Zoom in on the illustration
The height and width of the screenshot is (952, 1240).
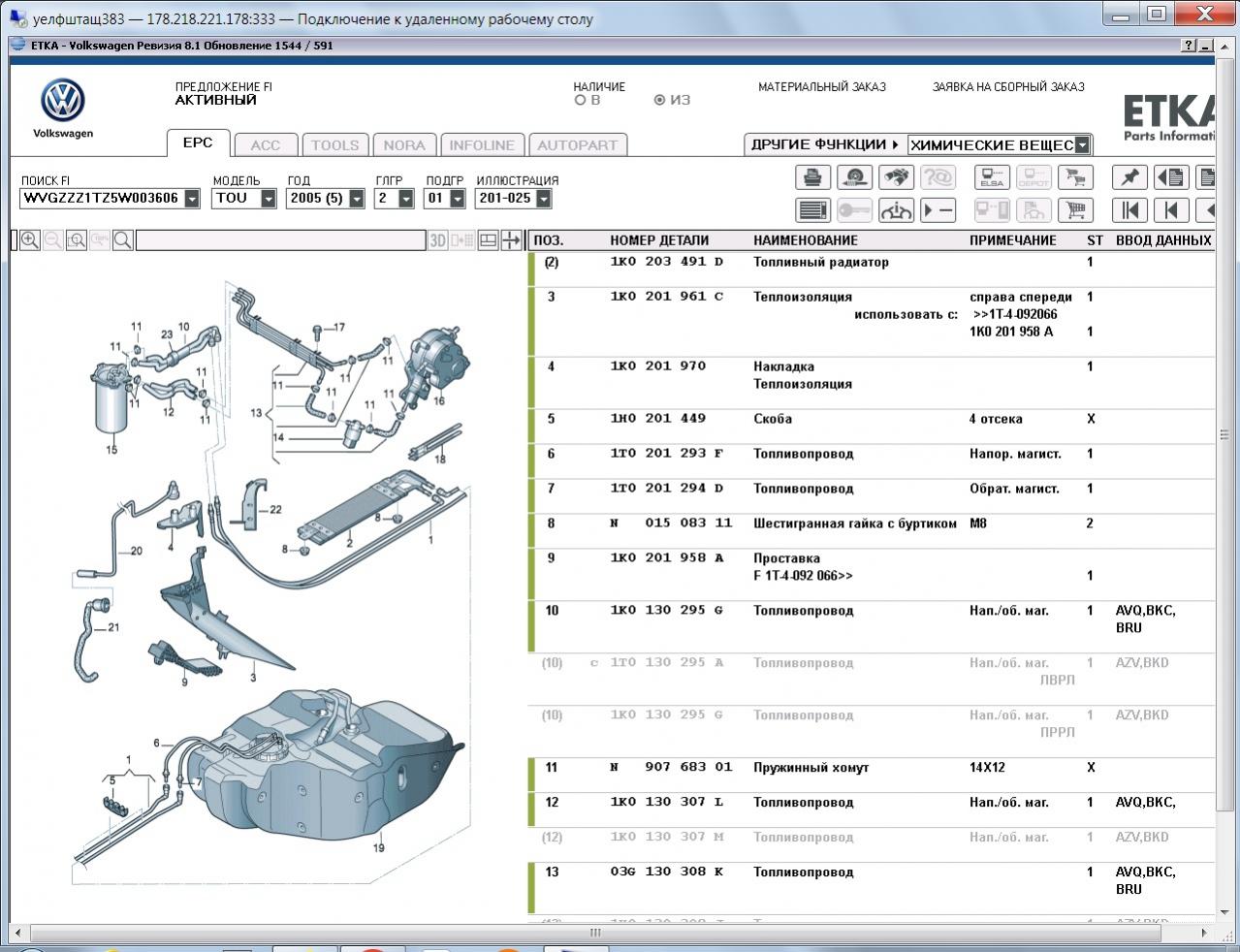pos(30,240)
